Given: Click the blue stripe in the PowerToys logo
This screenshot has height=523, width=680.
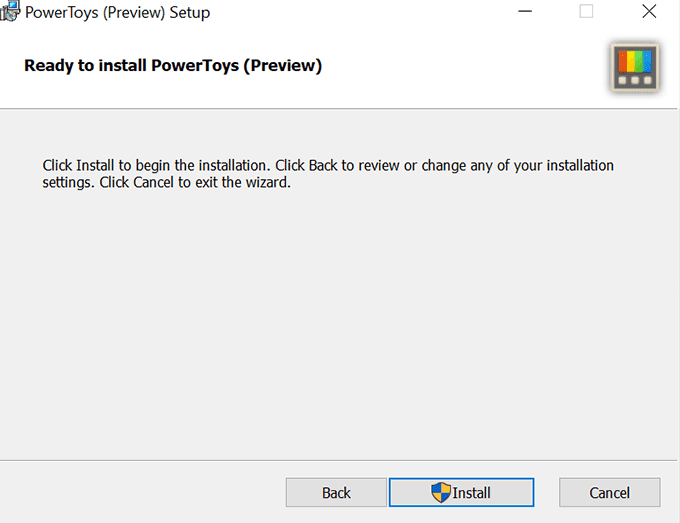Looking at the screenshot, I should (x=646, y=63).
